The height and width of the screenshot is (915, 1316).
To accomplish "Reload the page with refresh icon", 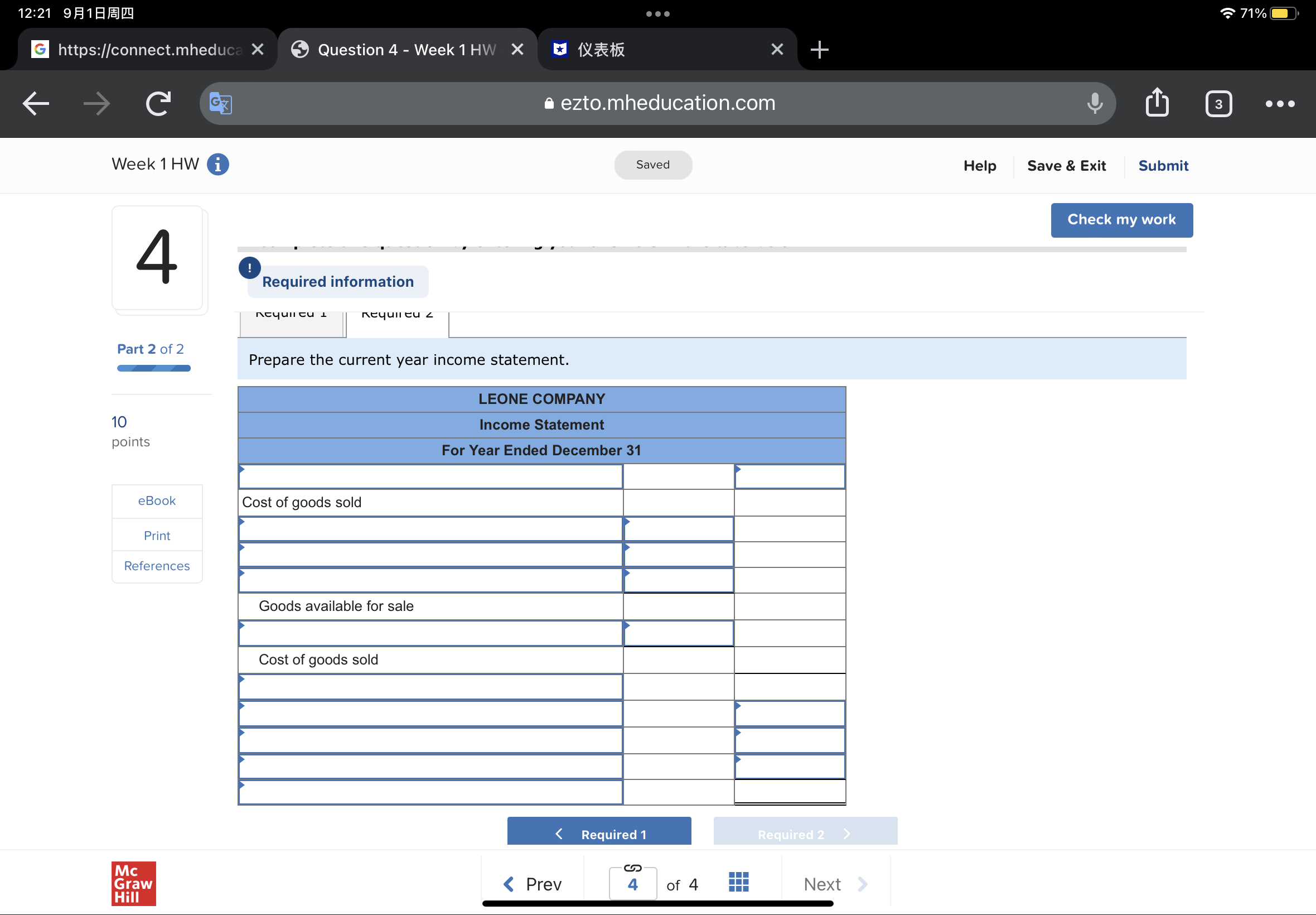I will click(x=158, y=104).
